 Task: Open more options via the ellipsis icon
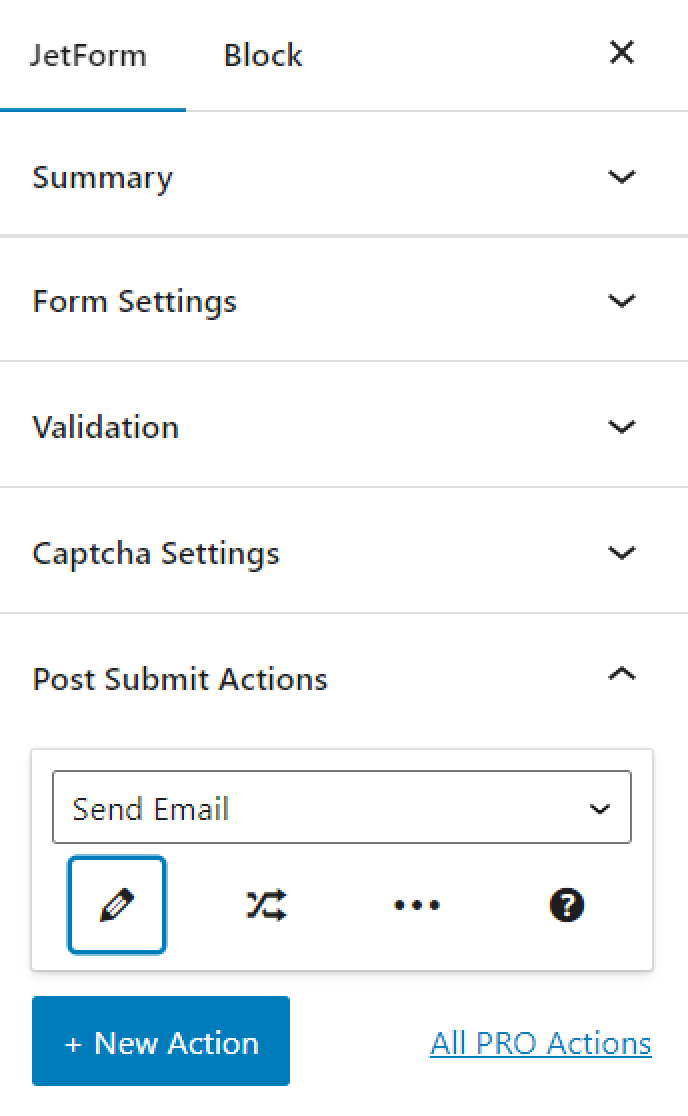coord(416,905)
